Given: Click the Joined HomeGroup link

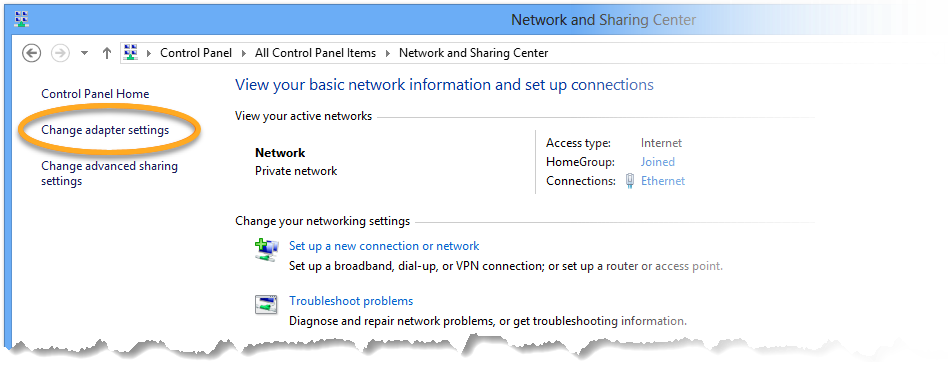Looking at the screenshot, I should tap(657, 162).
